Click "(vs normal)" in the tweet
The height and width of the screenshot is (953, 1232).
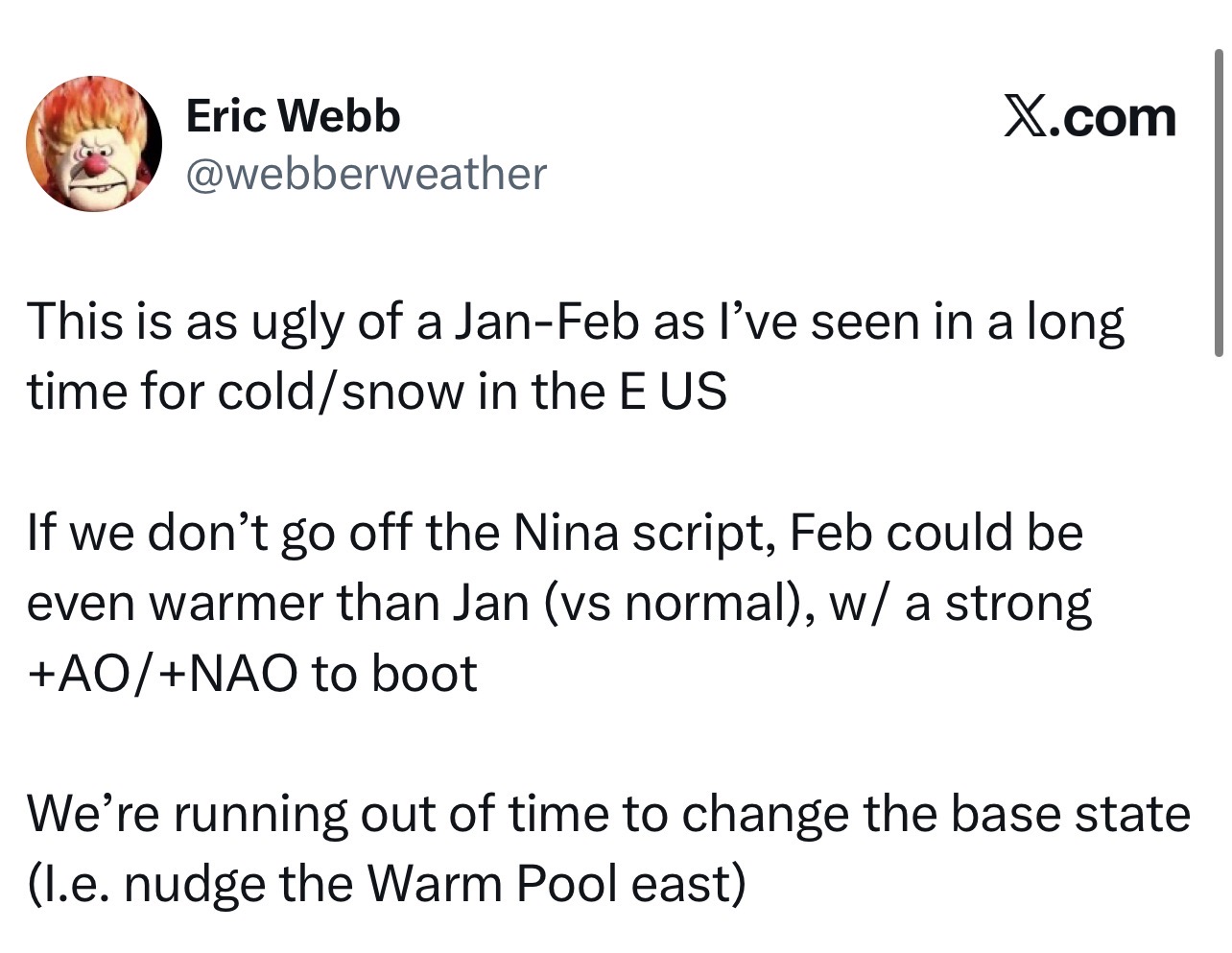click(x=670, y=604)
